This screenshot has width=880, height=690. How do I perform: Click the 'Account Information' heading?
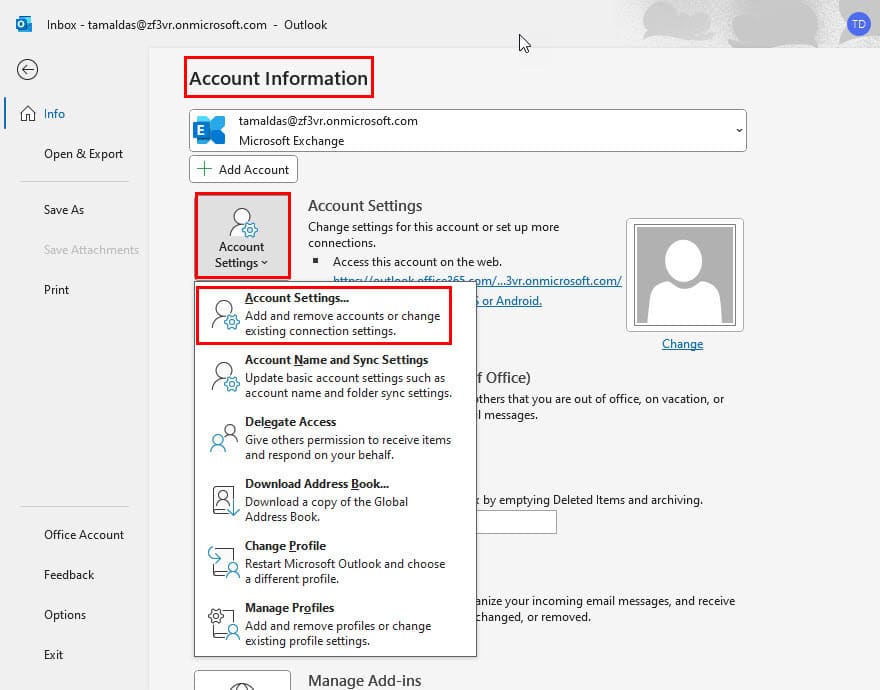[278, 78]
